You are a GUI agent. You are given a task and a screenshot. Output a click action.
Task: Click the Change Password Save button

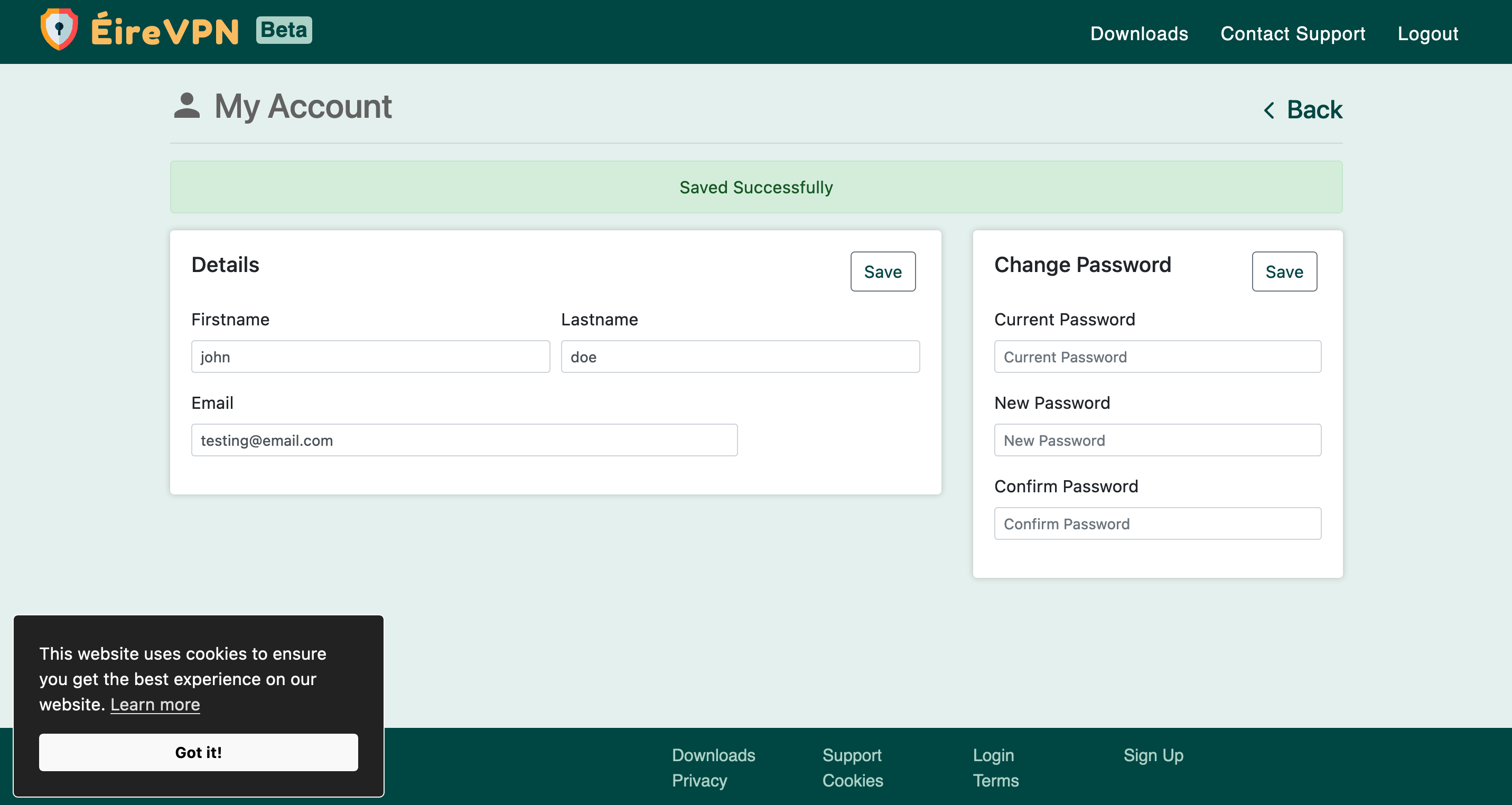click(x=1285, y=271)
